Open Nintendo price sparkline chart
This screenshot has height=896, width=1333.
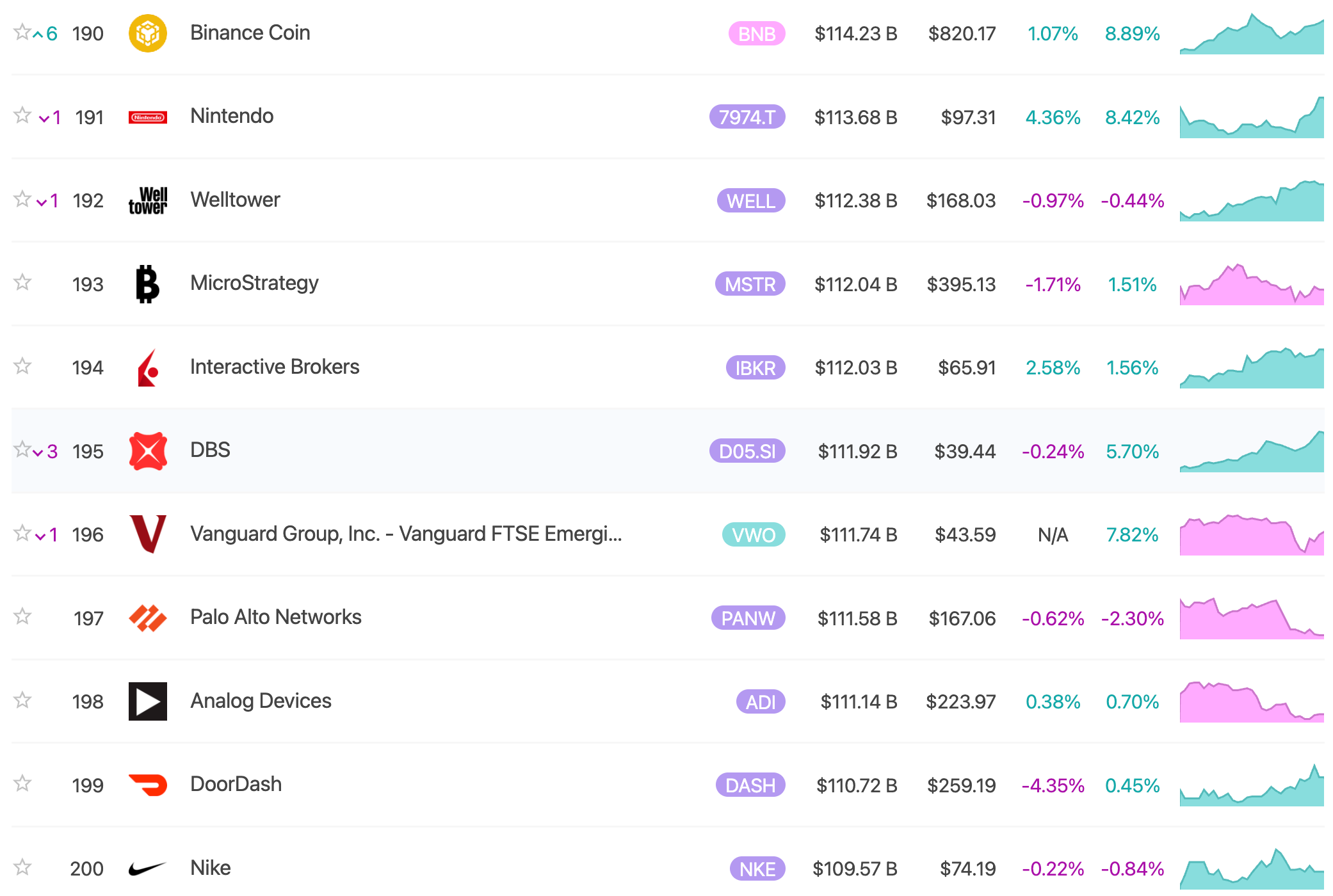(x=1252, y=117)
